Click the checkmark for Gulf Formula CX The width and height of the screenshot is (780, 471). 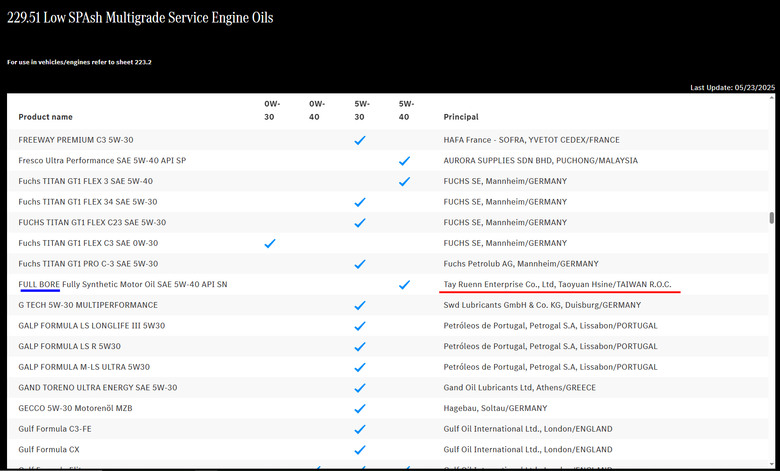tap(360, 450)
